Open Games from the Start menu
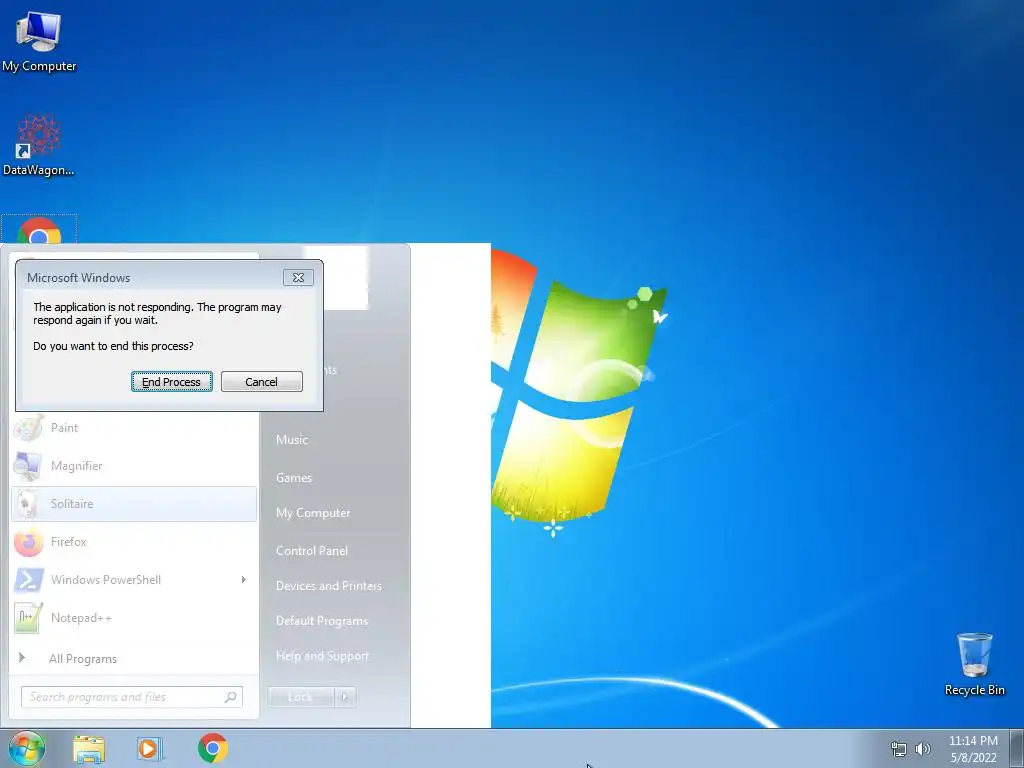Image resolution: width=1024 pixels, height=768 pixels. pyautogui.click(x=294, y=478)
